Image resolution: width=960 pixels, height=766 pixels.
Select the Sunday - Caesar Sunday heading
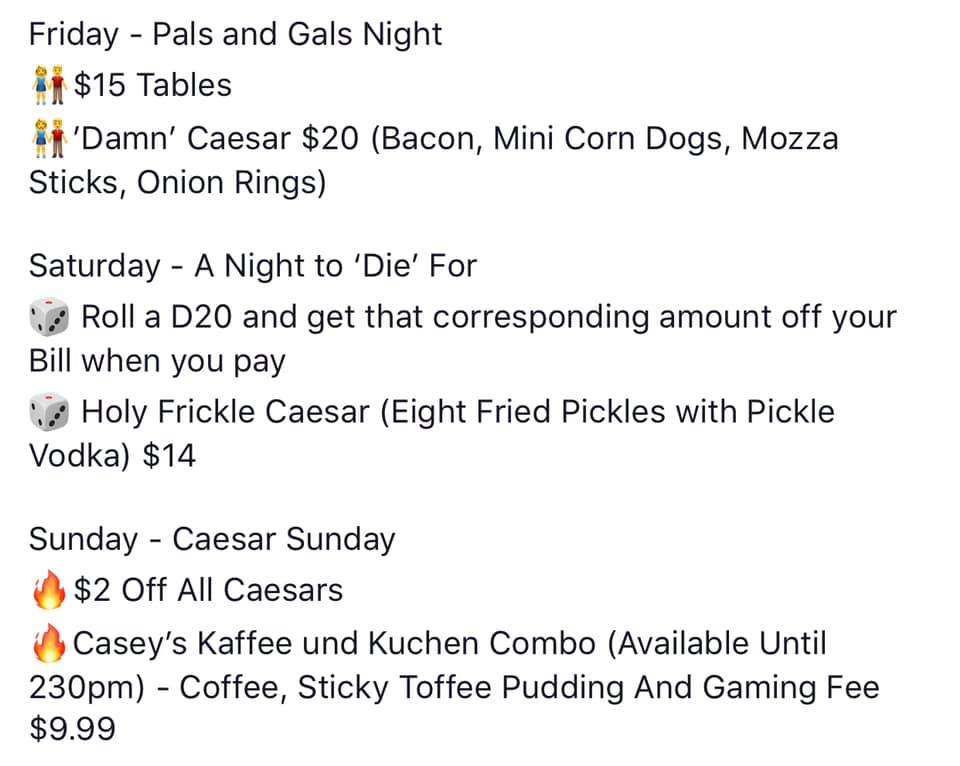click(x=212, y=540)
